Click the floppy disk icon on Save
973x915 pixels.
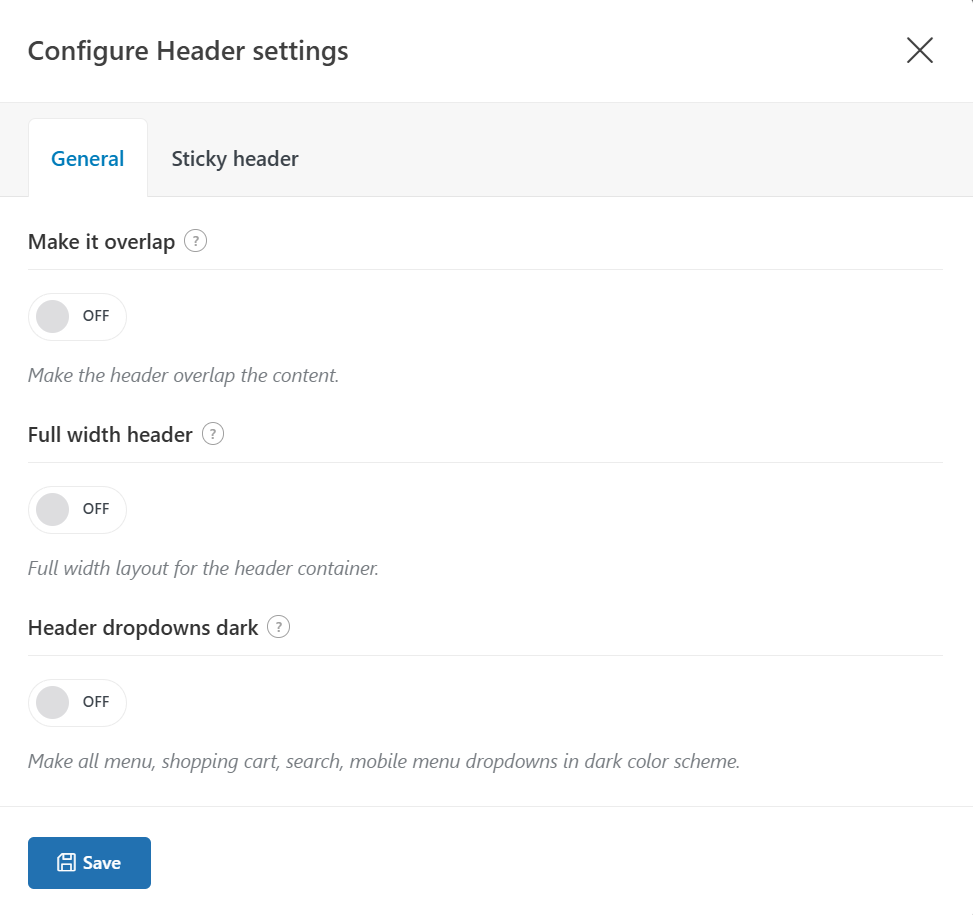pos(66,863)
